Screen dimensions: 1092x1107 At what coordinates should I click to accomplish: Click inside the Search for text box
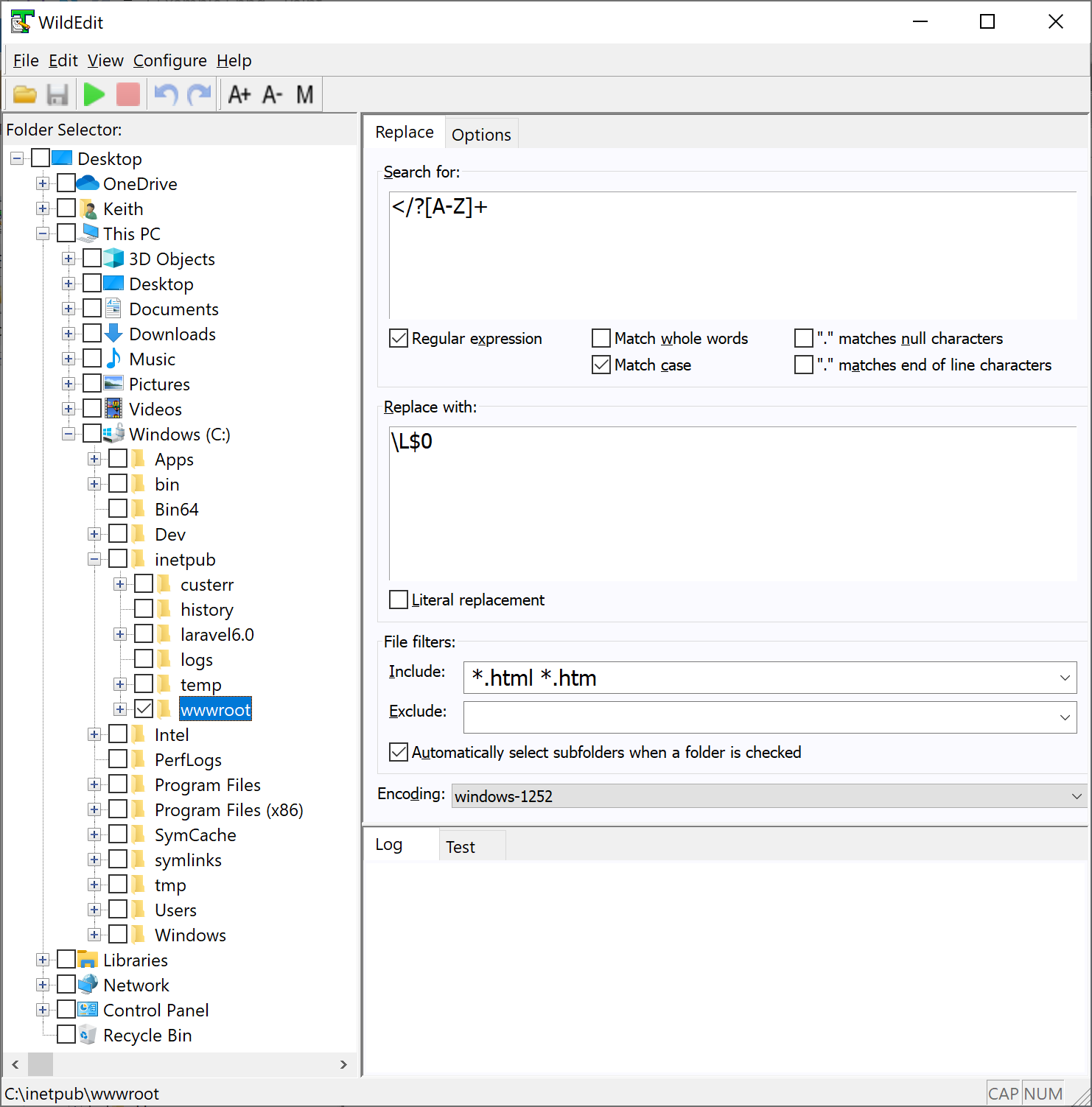tap(733, 255)
